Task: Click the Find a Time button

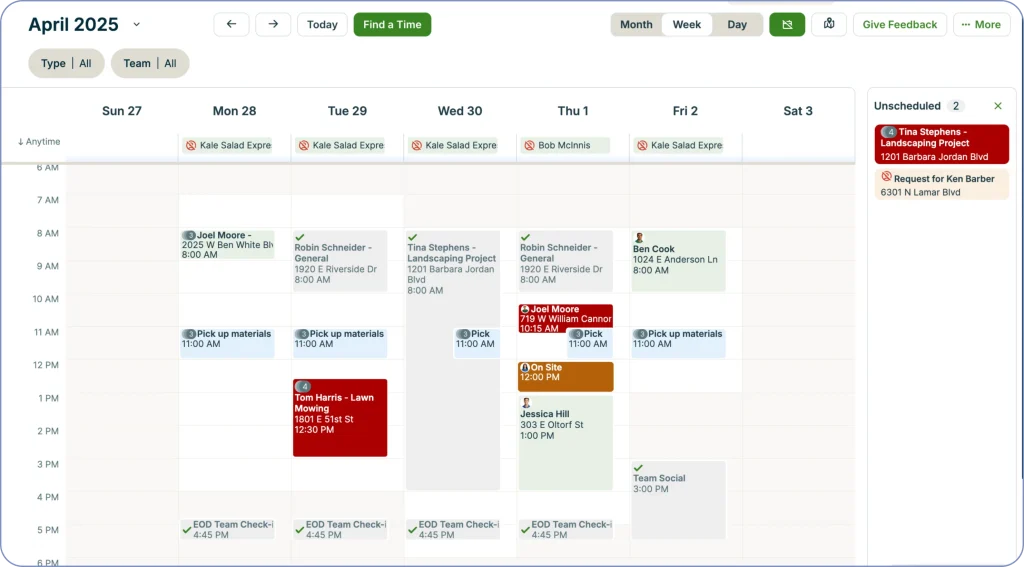Action: 392,24
